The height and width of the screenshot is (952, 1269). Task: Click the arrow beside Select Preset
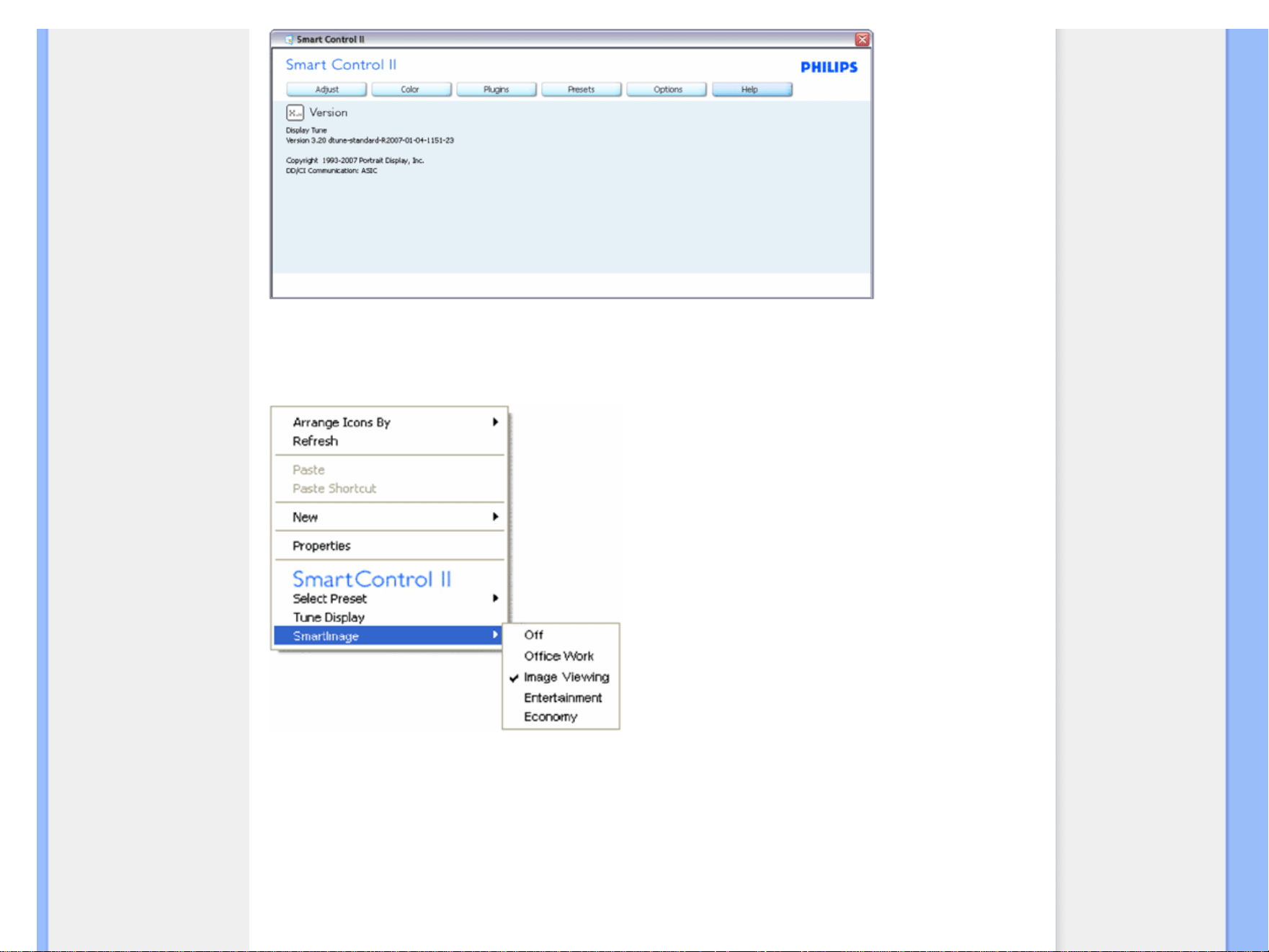pos(495,598)
